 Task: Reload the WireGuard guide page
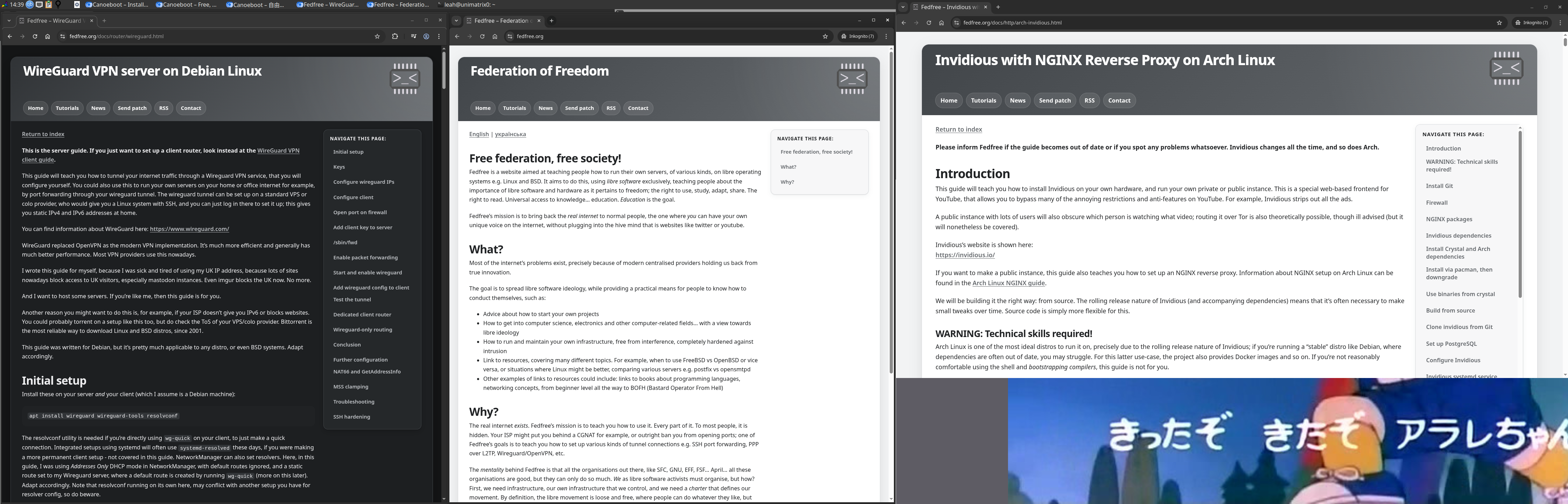pos(35,36)
